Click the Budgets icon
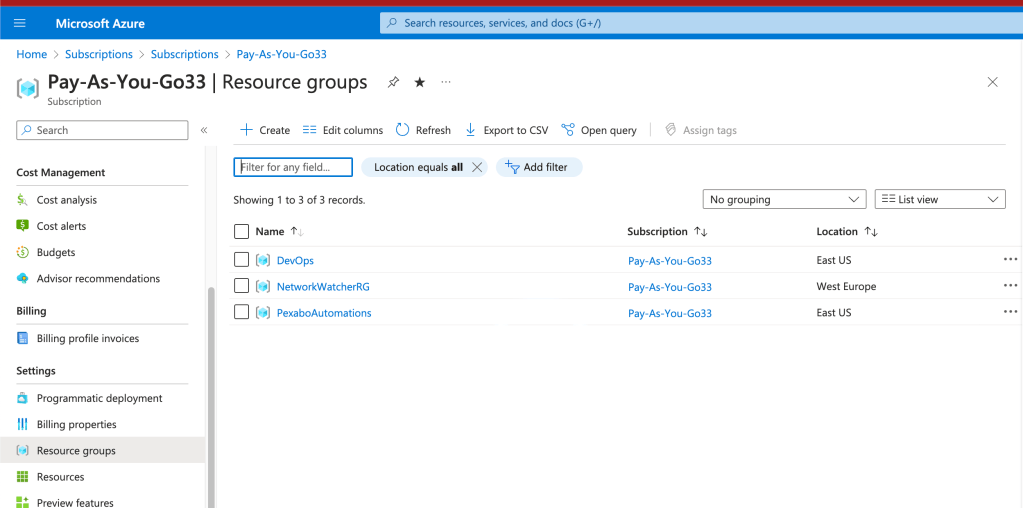Screen dimensions: 1023x508 [x=22, y=252]
